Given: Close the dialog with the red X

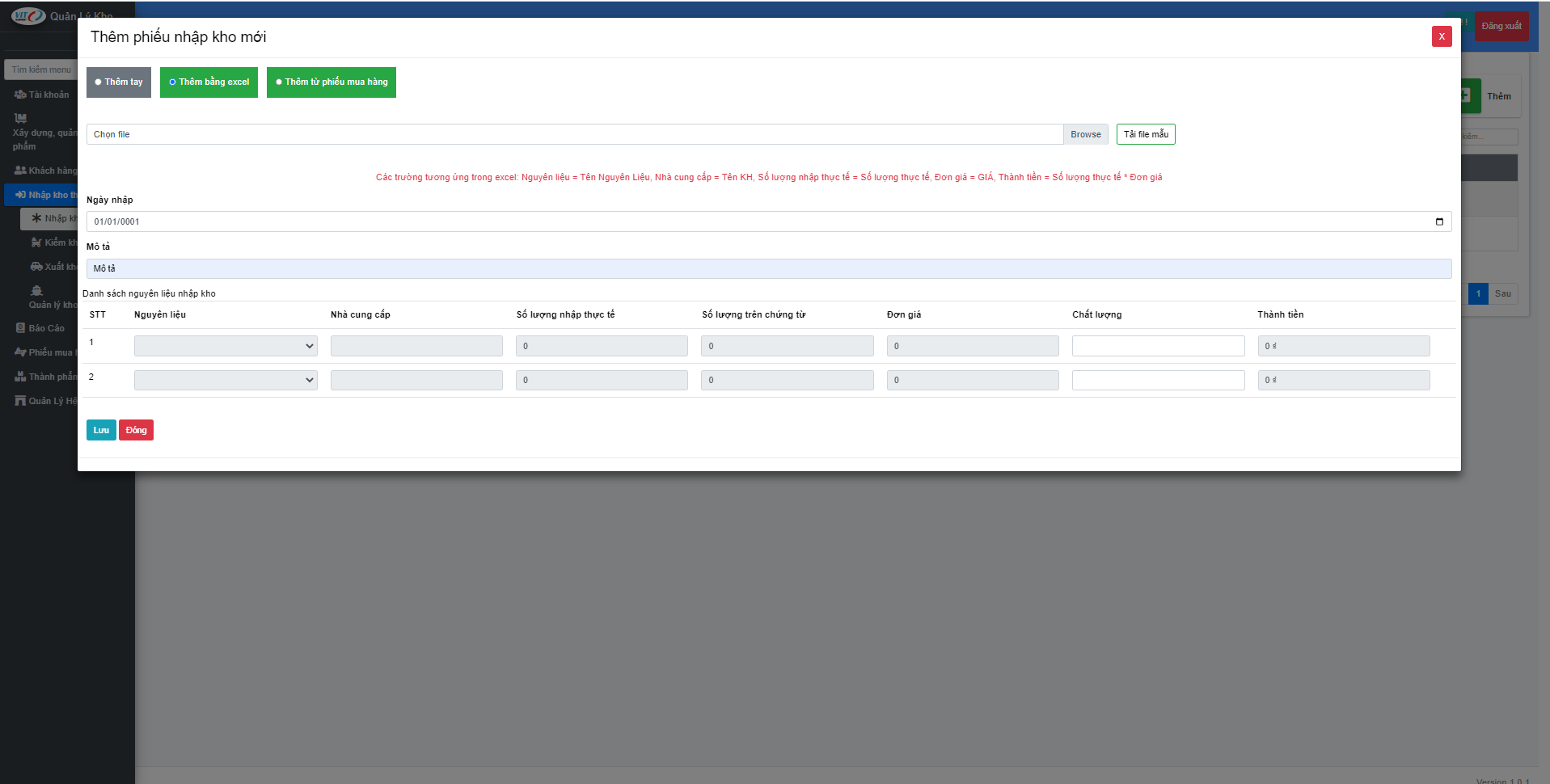Looking at the screenshot, I should [x=1442, y=36].
